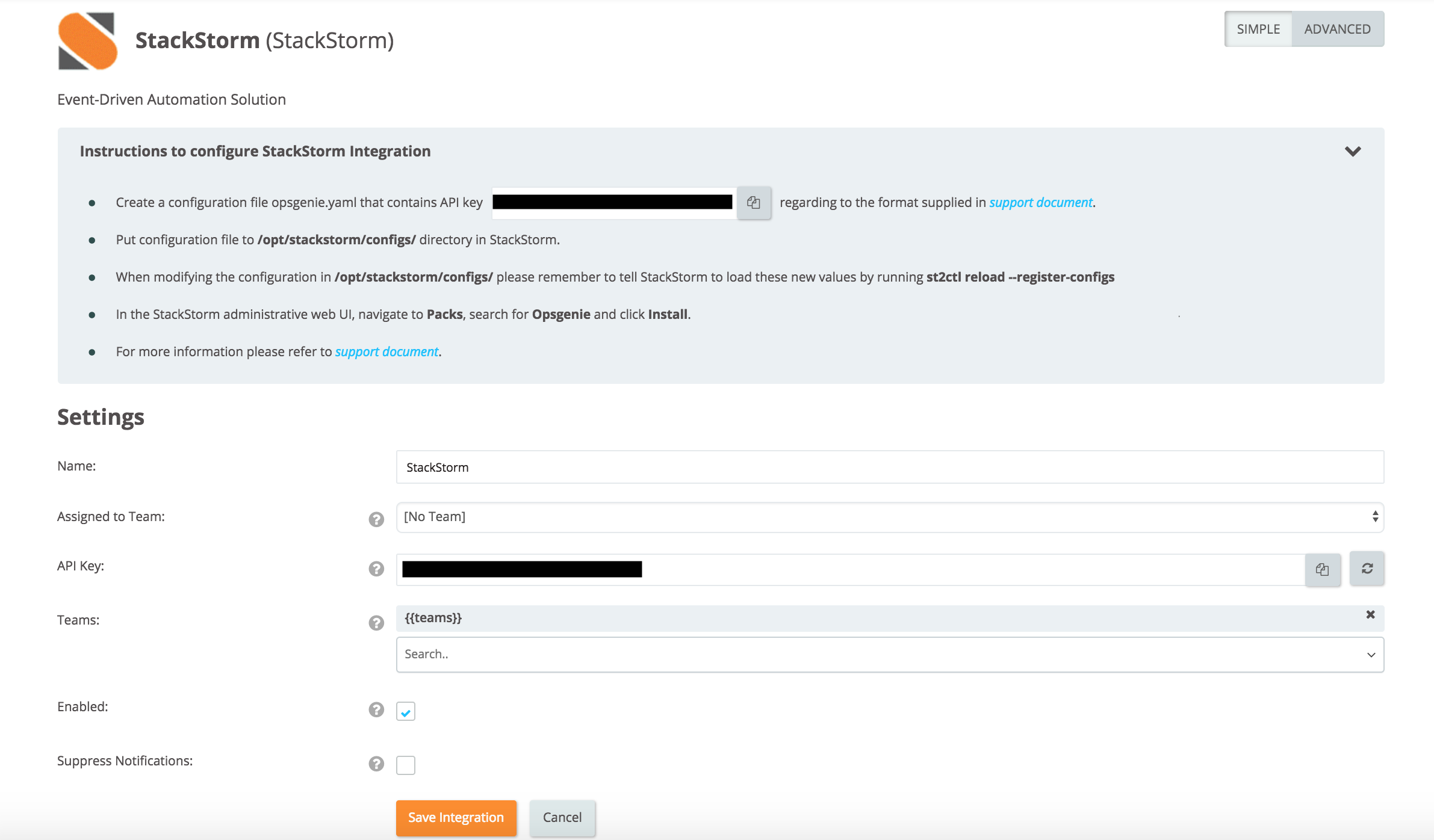Remove the {{teams}} tag
The height and width of the screenshot is (840, 1434).
[x=1370, y=614]
